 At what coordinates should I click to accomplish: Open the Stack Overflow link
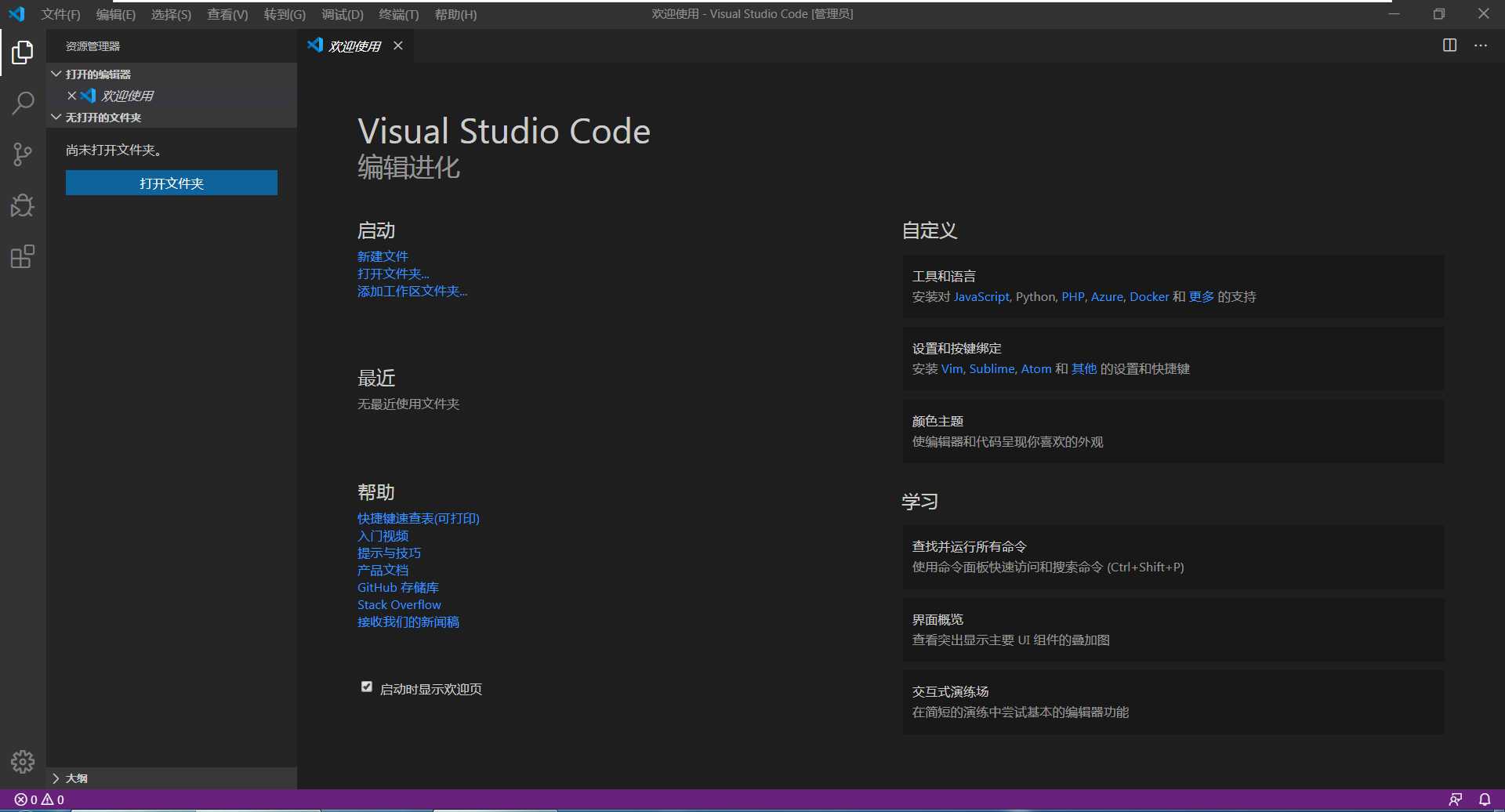point(399,604)
